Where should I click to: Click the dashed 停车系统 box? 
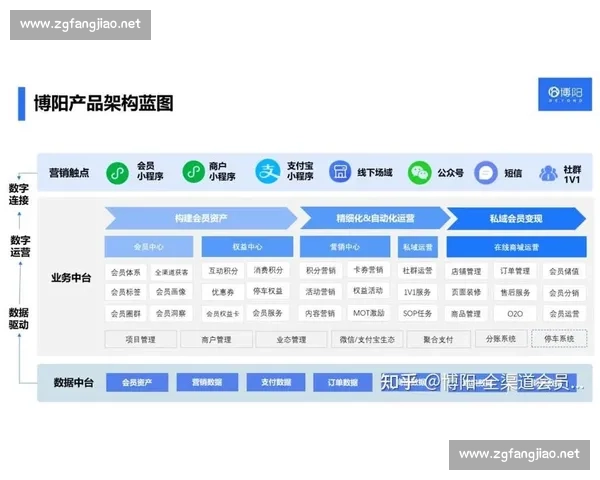(x=559, y=339)
